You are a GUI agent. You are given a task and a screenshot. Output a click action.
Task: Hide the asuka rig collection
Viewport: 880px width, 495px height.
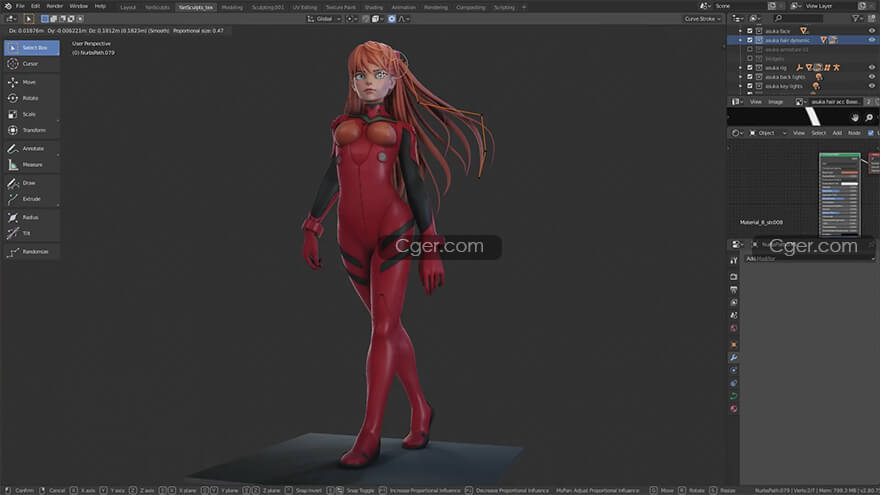[872, 68]
